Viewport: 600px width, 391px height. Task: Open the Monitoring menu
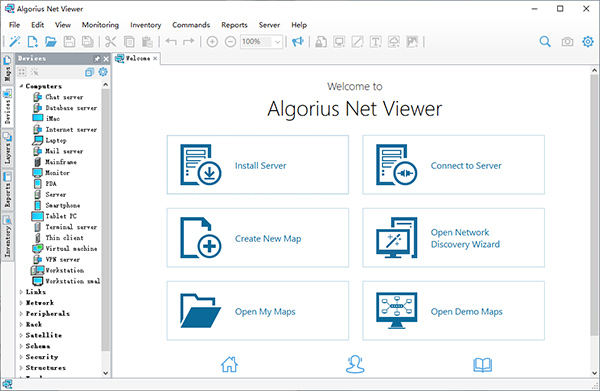(100, 25)
